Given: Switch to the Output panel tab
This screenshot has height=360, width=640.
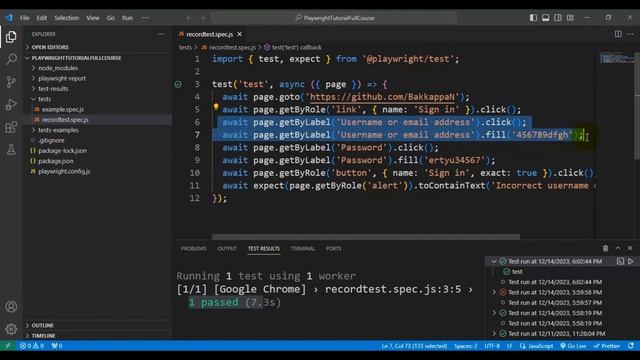Looking at the screenshot, I should pos(227,248).
